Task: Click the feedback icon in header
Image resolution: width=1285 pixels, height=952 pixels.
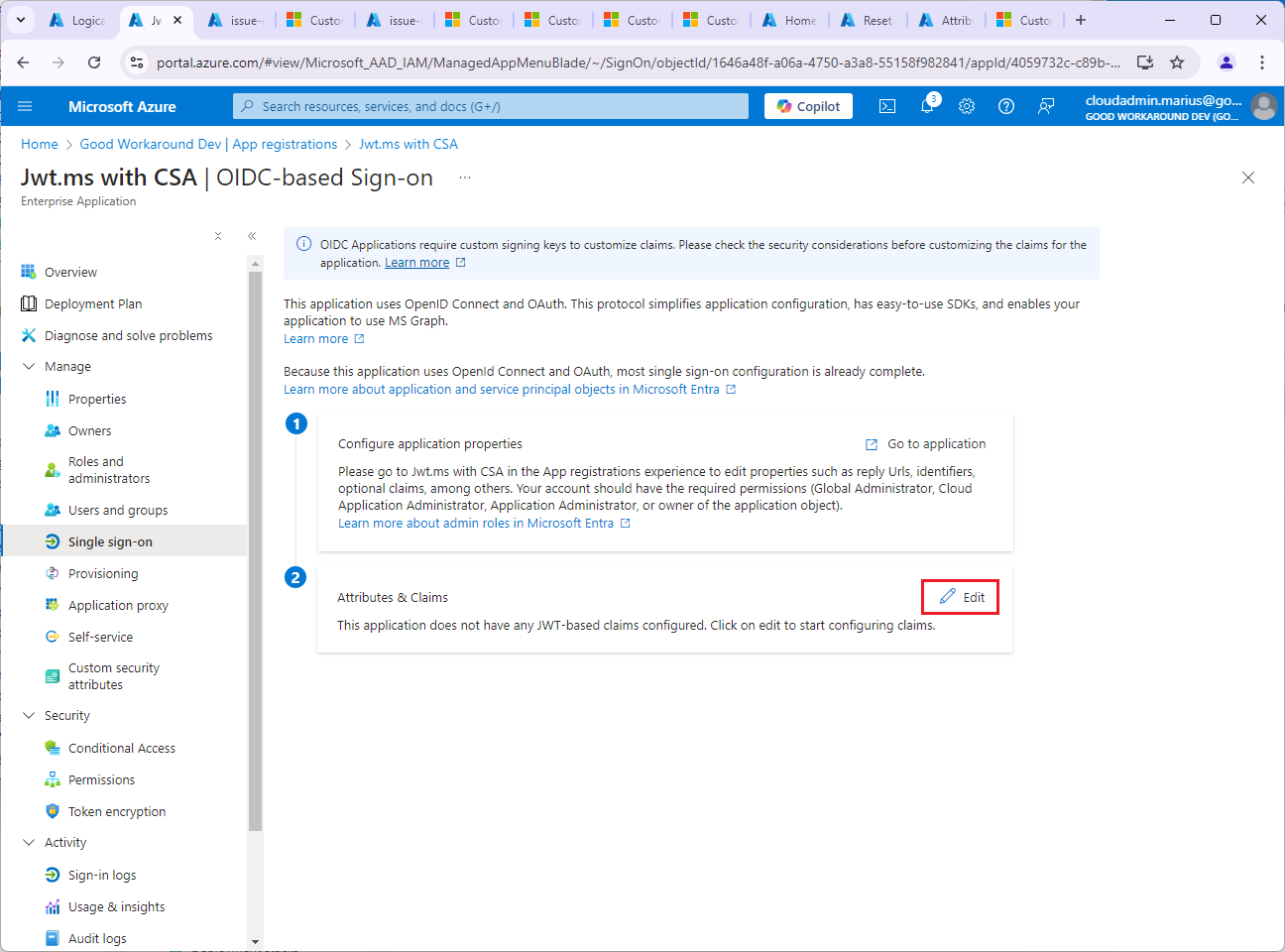Action: [1046, 106]
